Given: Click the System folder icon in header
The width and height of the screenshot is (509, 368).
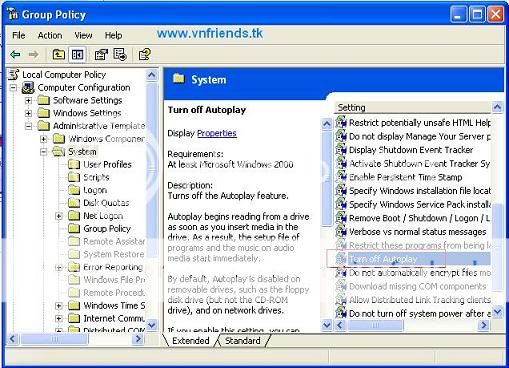Looking at the screenshot, I should tap(179, 79).
